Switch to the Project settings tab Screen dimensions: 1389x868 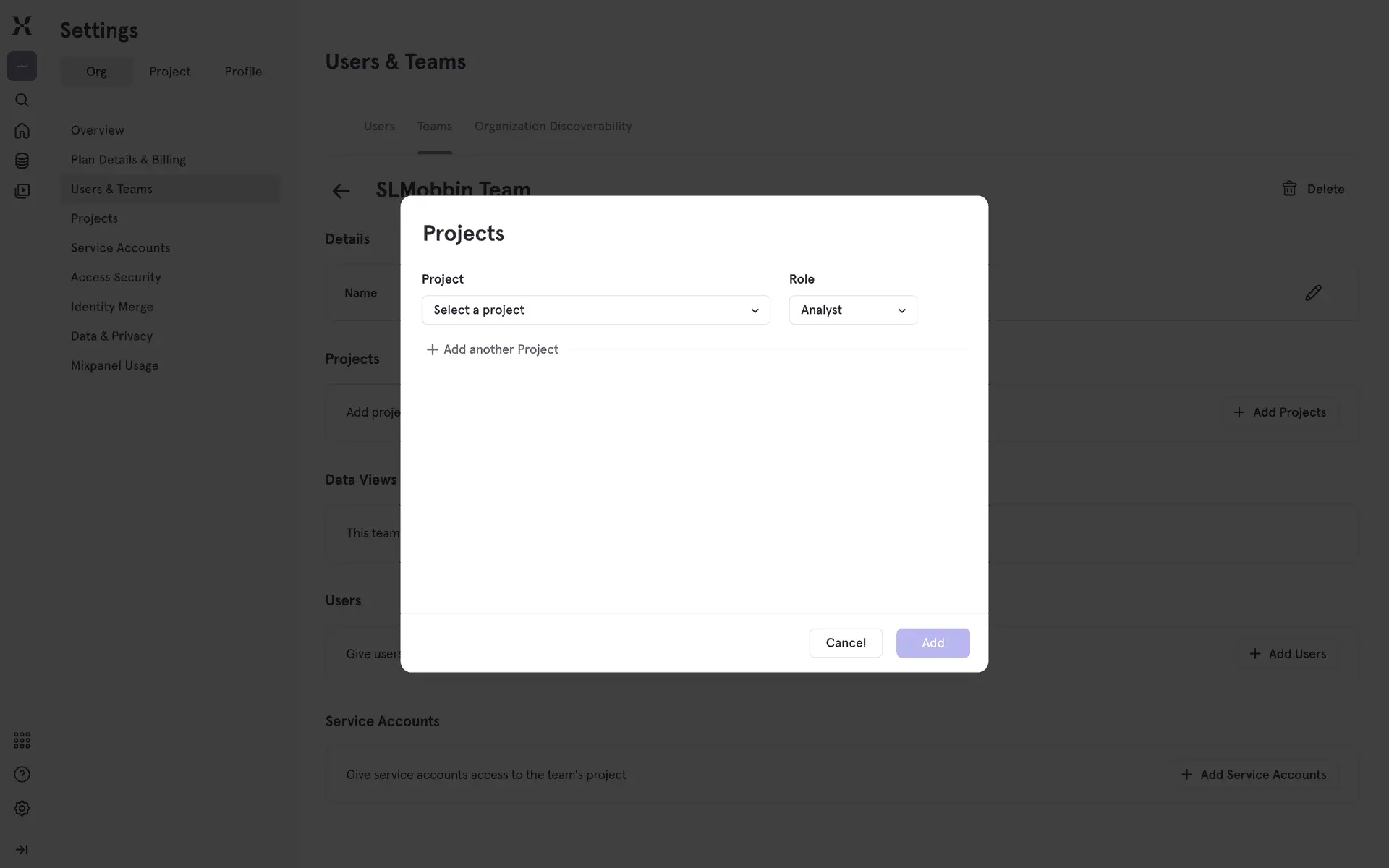[169, 72]
